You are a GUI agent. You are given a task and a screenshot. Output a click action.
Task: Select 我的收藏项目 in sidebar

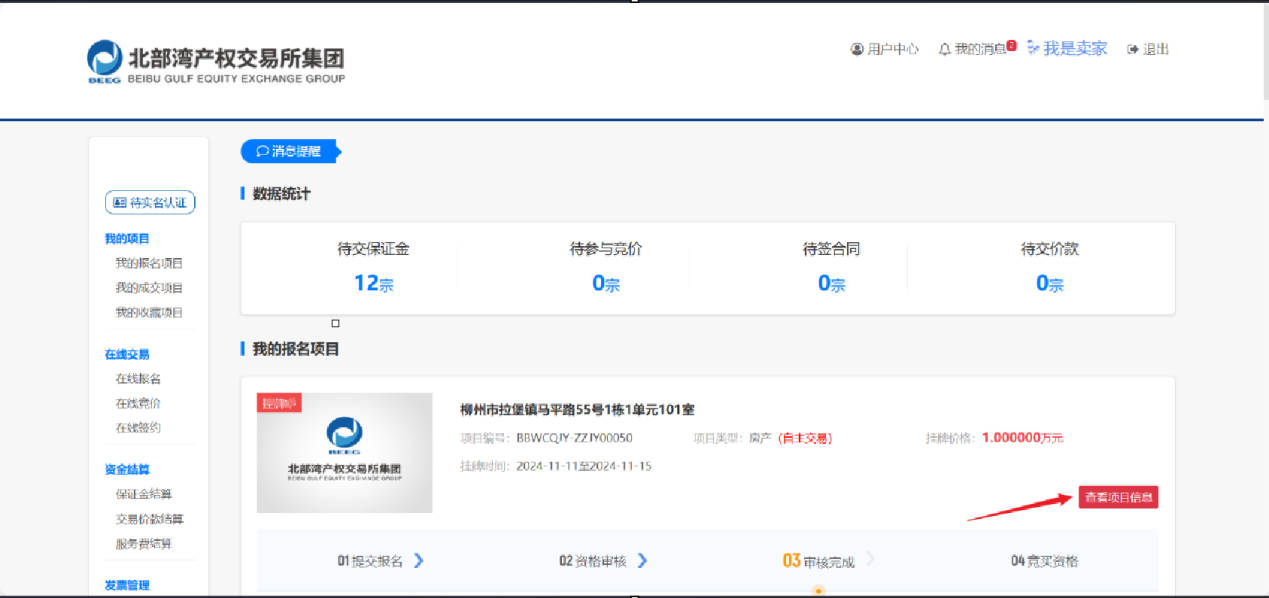point(149,313)
